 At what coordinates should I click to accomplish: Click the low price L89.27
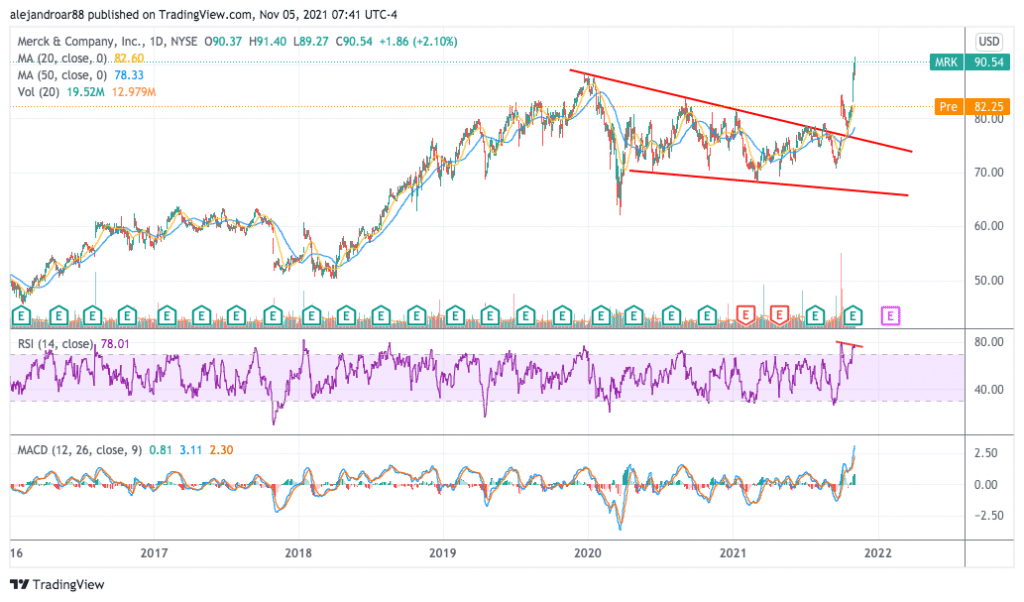click(310, 41)
